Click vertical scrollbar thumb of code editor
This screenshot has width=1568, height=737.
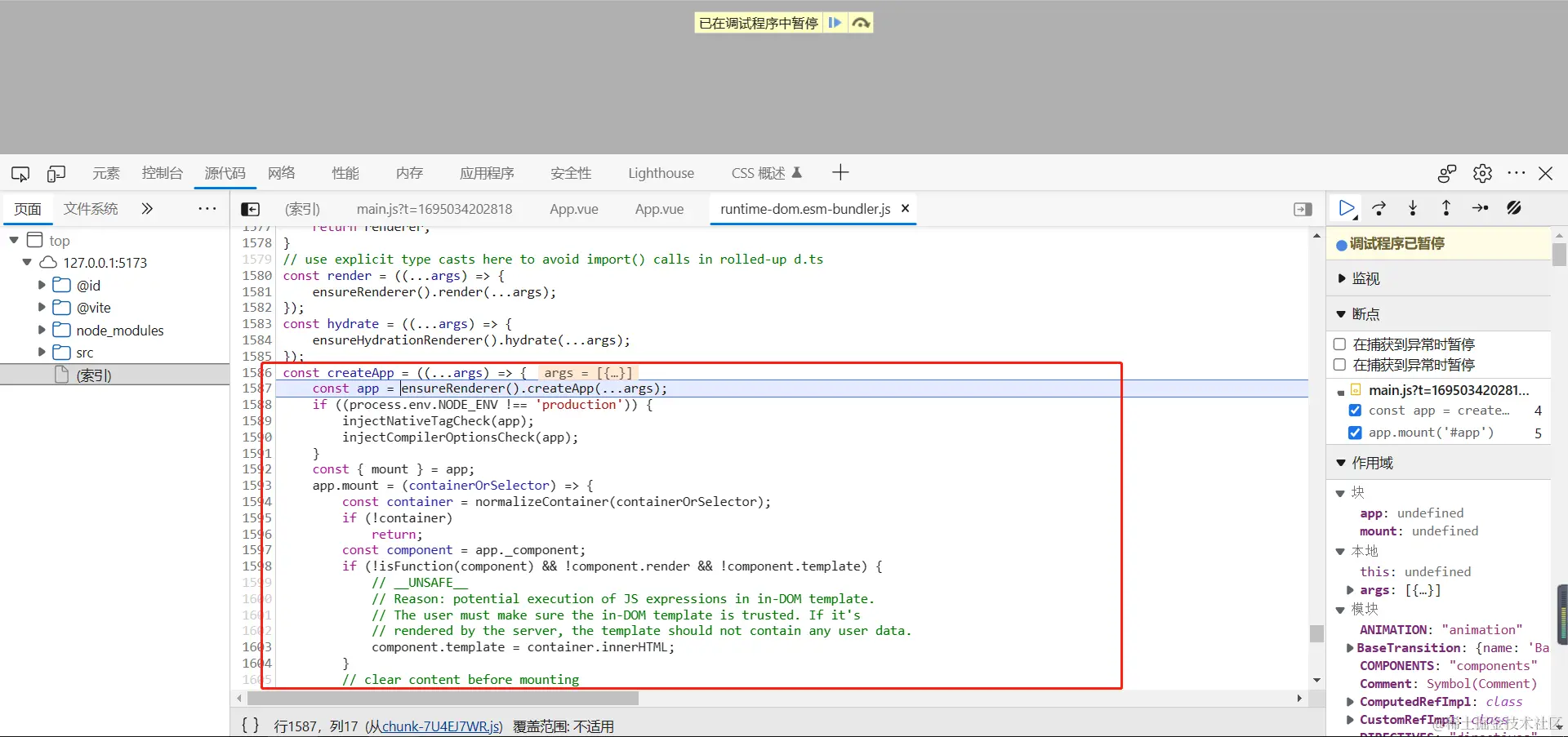1316,633
